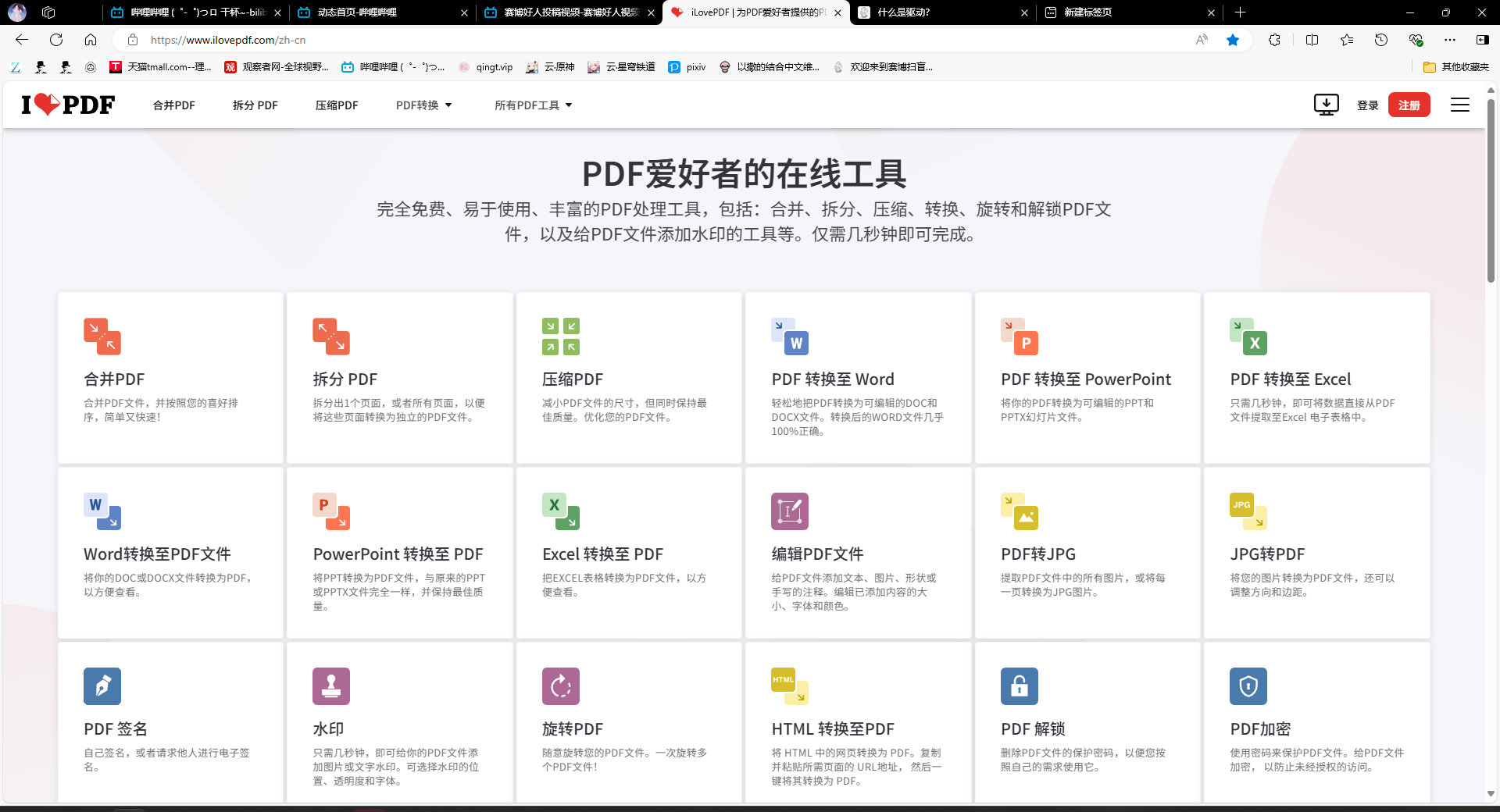Click the browser address bar URL field

click(625, 40)
